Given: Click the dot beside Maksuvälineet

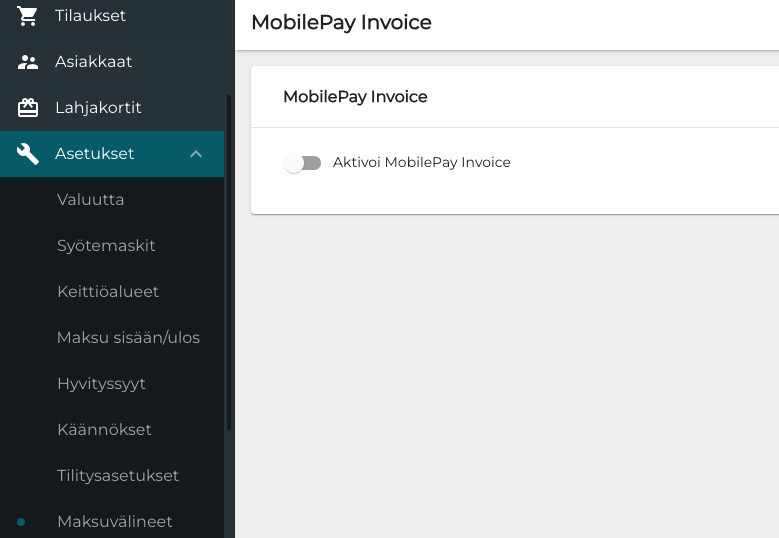Looking at the screenshot, I should (21, 522).
